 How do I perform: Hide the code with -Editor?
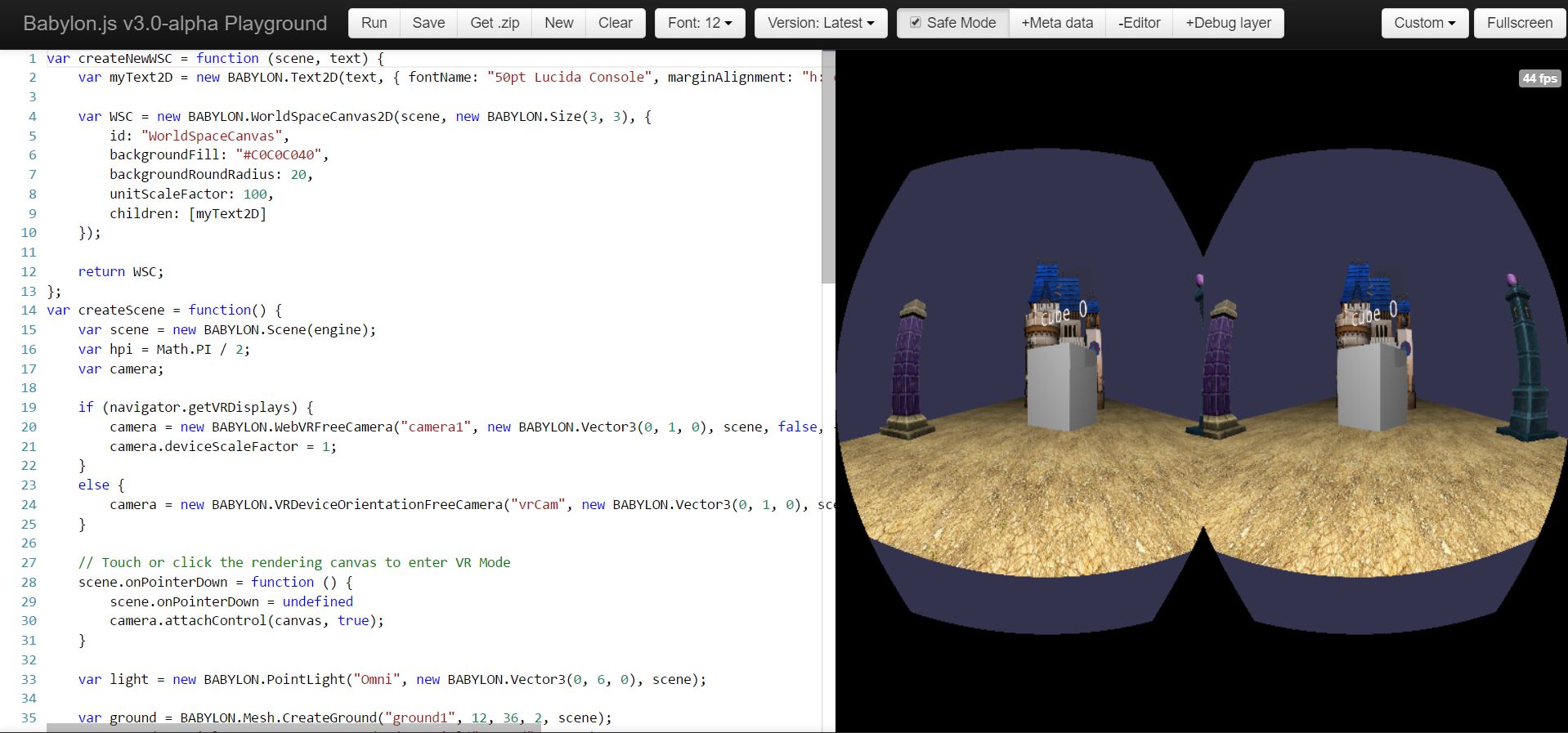pos(1139,23)
